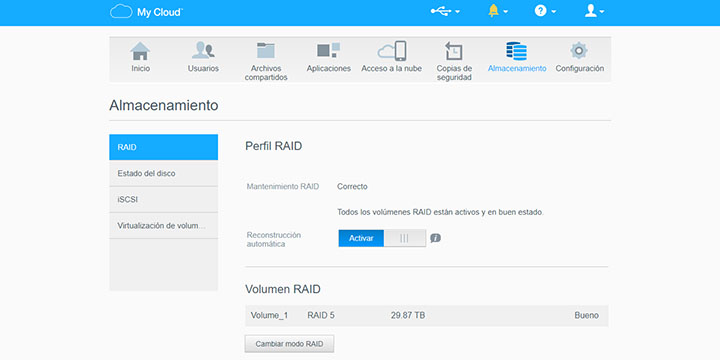Viewport: 720px width, 360px height.
Task: Open the Aplicaciones icon
Action: 329,50
